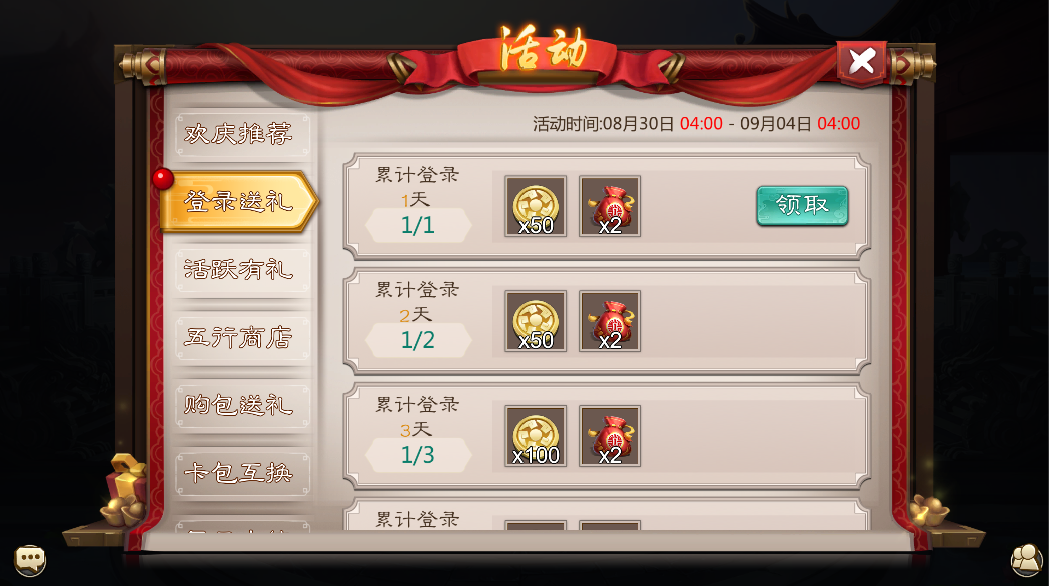Tap the red lucky bag in day 3 reward

point(609,436)
